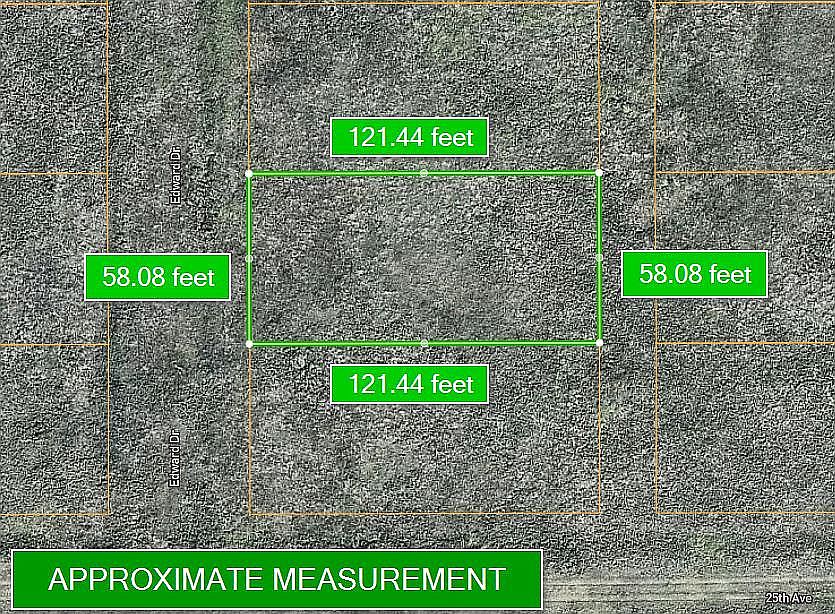Viewport: 835px width, 614px height.
Task: Select the midpoint handle on the bottom edge
Action: [x=424, y=343]
